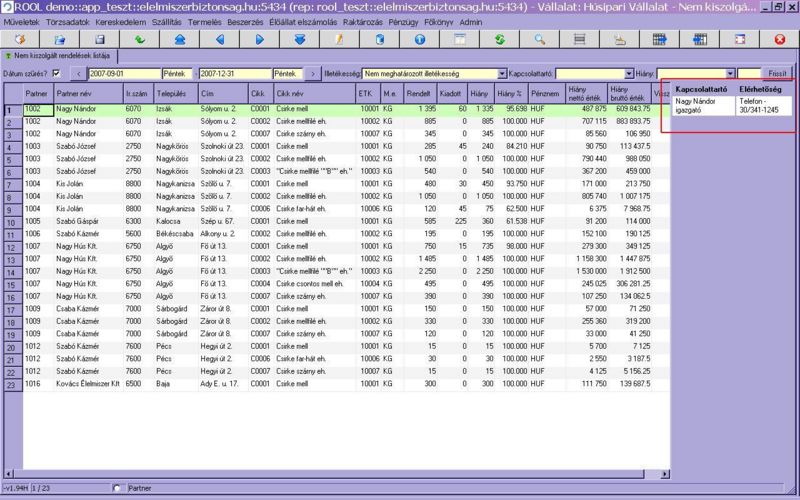Click the blue left arrow previous icon
Image resolution: width=800 pixels, height=500 pixels.
pos(220,39)
